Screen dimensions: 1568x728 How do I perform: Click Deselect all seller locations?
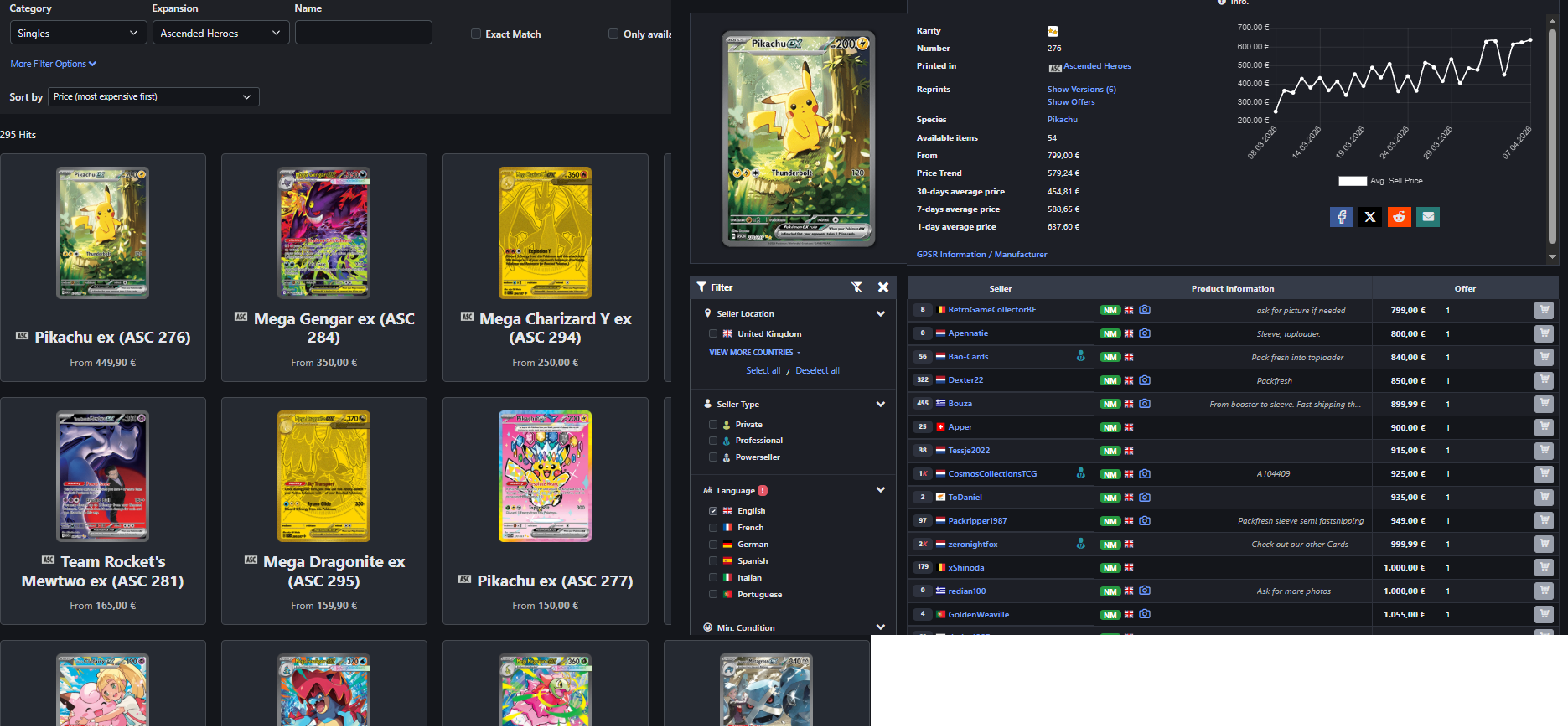(x=817, y=370)
